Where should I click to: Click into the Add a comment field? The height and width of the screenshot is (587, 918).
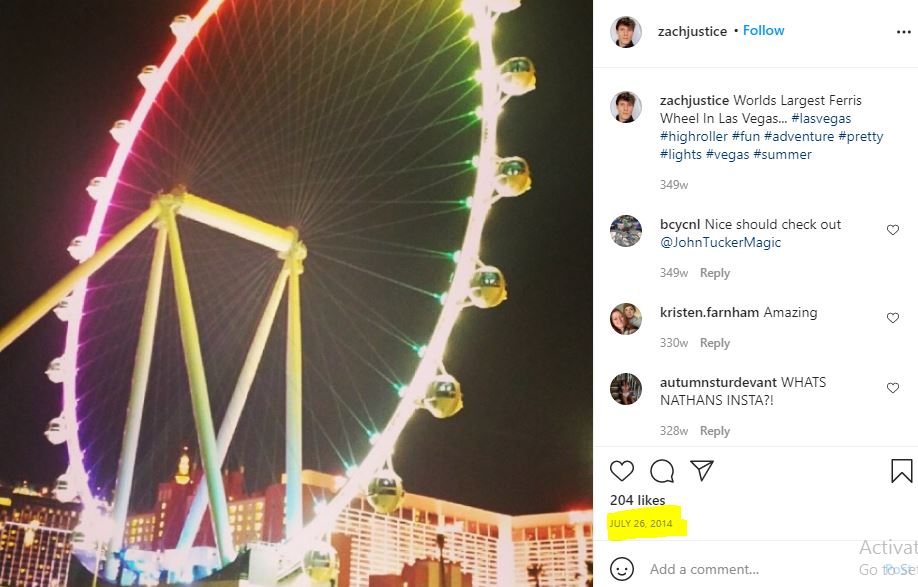[751, 569]
